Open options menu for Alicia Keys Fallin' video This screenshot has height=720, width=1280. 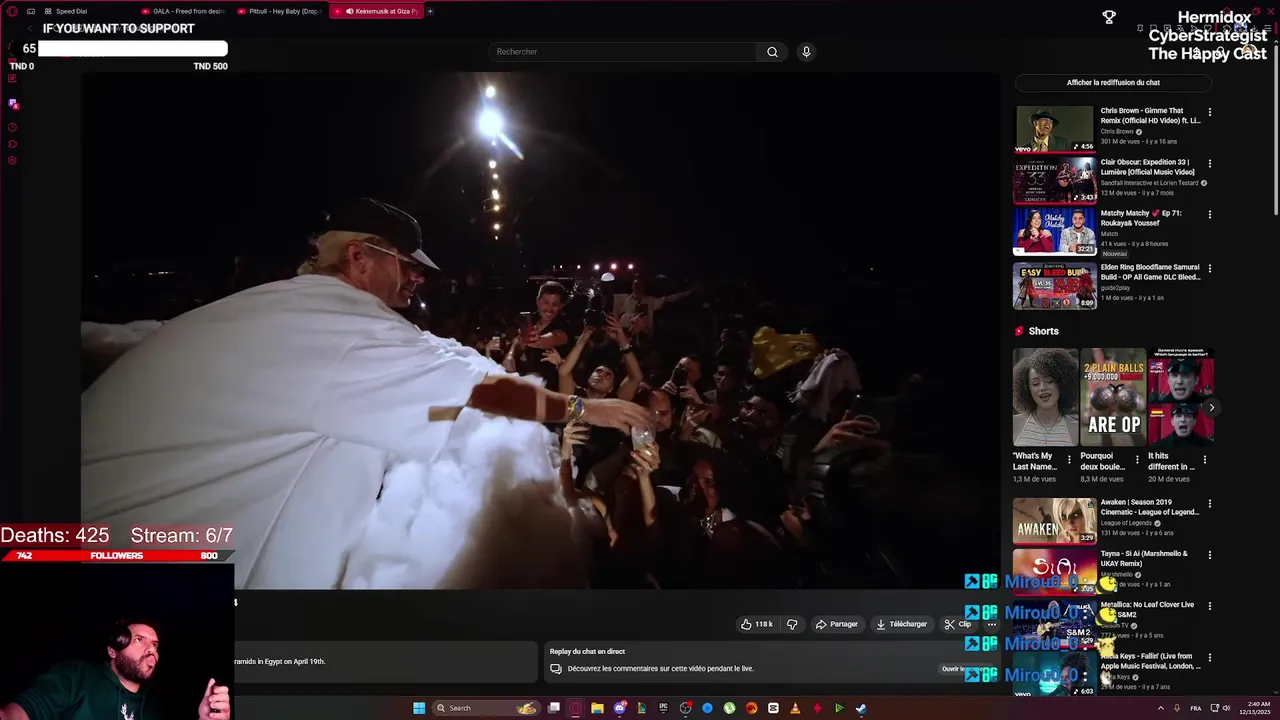click(1210, 657)
